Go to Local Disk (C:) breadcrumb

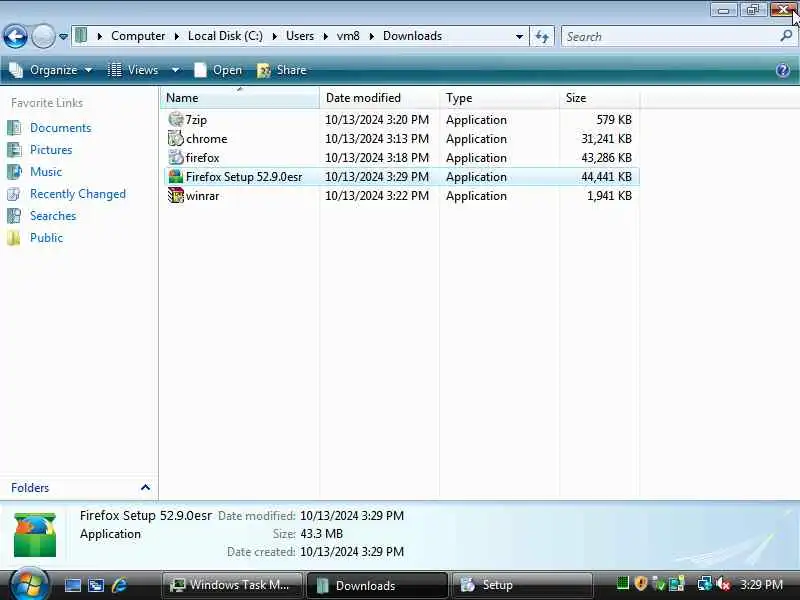coord(225,36)
